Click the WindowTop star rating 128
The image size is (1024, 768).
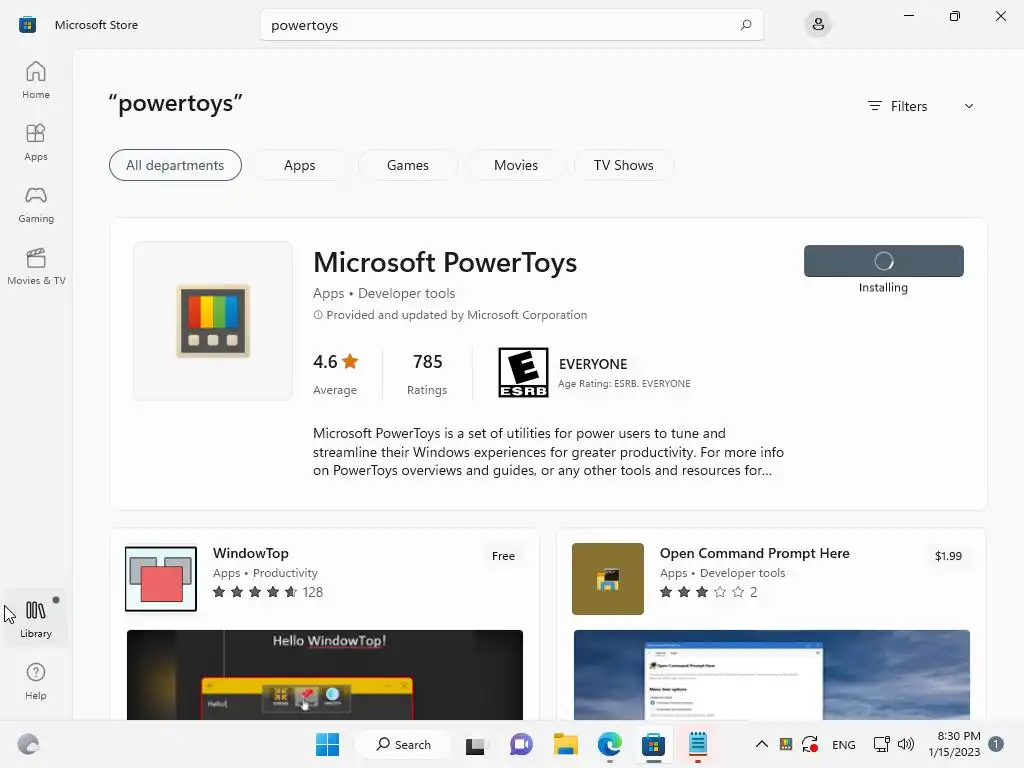pyautogui.click(x=268, y=592)
